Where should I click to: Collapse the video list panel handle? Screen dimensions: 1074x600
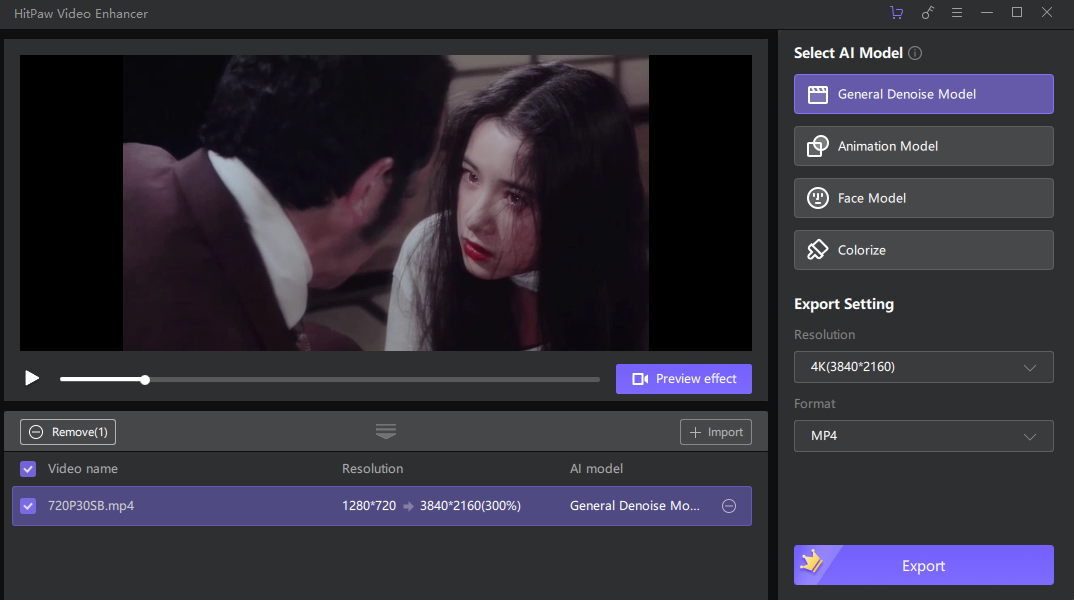pos(386,432)
